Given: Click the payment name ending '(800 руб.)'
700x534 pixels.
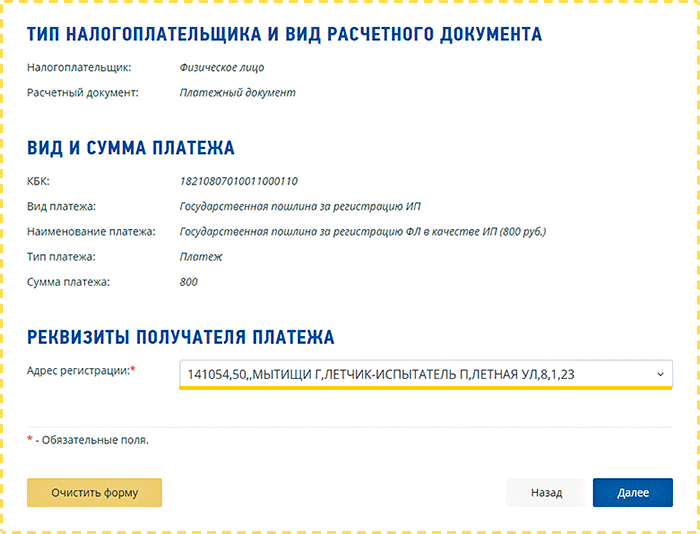Looking at the screenshot, I should click(x=362, y=232).
